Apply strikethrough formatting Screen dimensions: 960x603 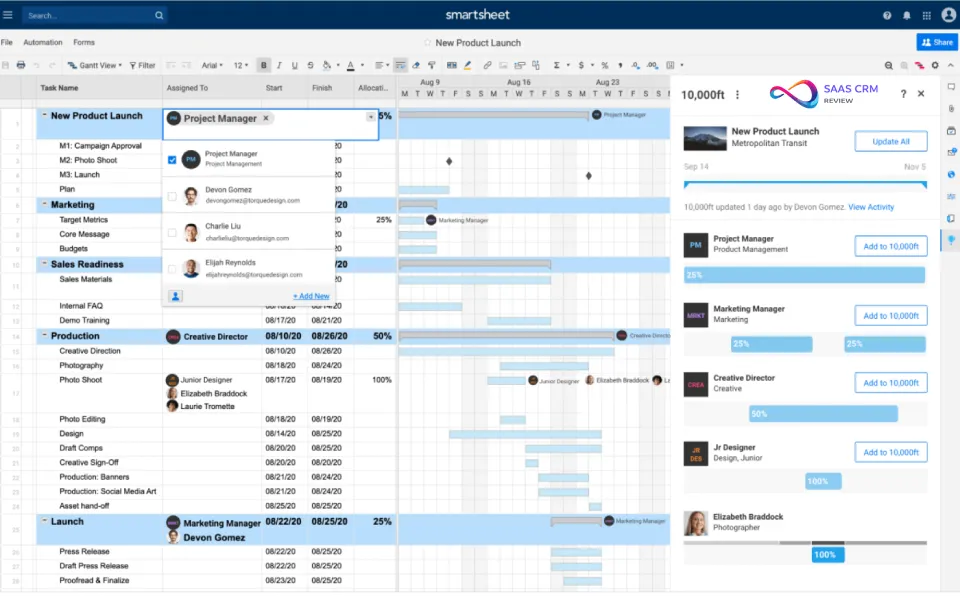(x=309, y=64)
